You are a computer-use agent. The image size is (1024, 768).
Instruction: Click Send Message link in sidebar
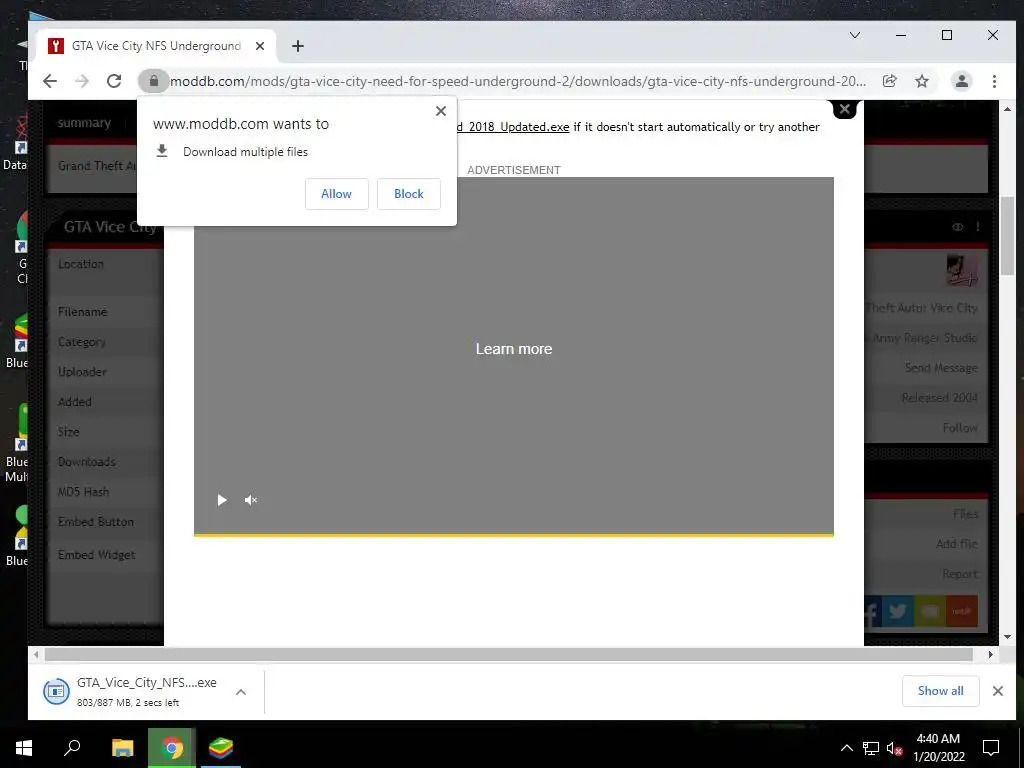[941, 368]
